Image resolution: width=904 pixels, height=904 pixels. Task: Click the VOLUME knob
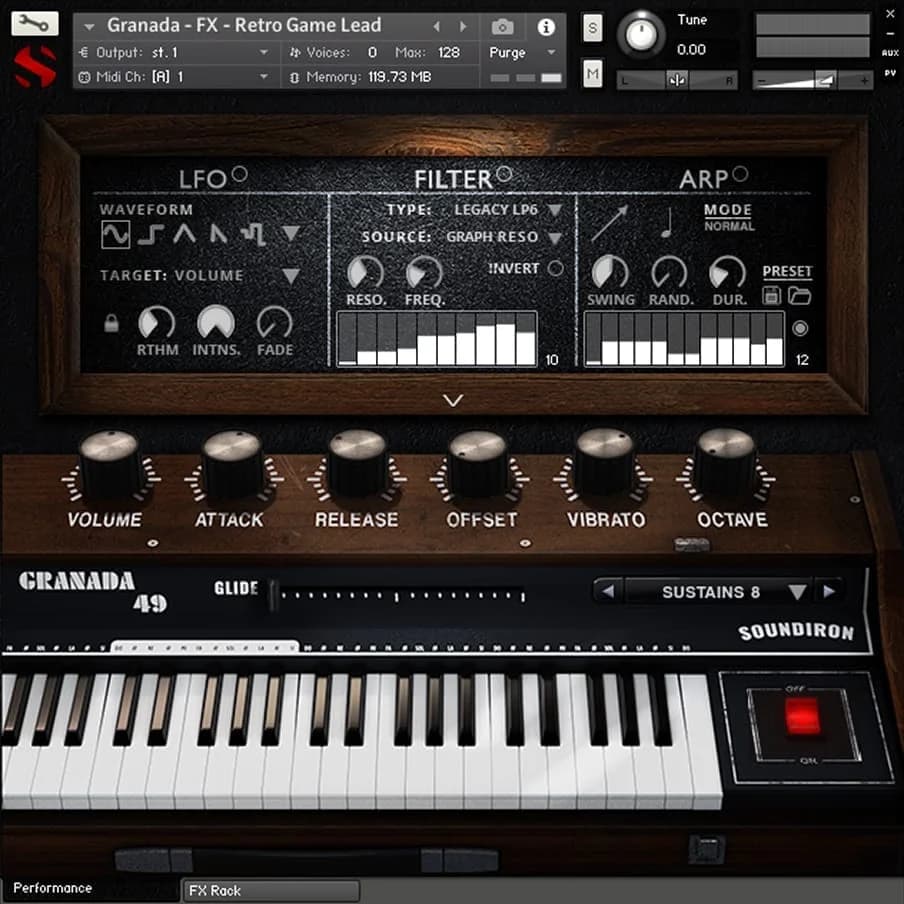pyautogui.click(x=108, y=465)
